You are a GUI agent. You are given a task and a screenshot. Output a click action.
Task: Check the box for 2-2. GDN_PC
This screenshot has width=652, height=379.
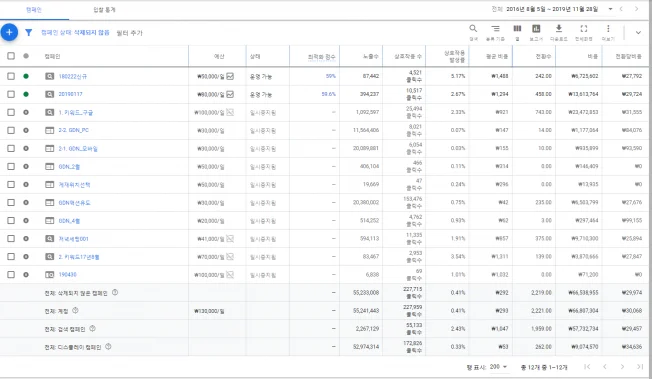tap(11, 130)
